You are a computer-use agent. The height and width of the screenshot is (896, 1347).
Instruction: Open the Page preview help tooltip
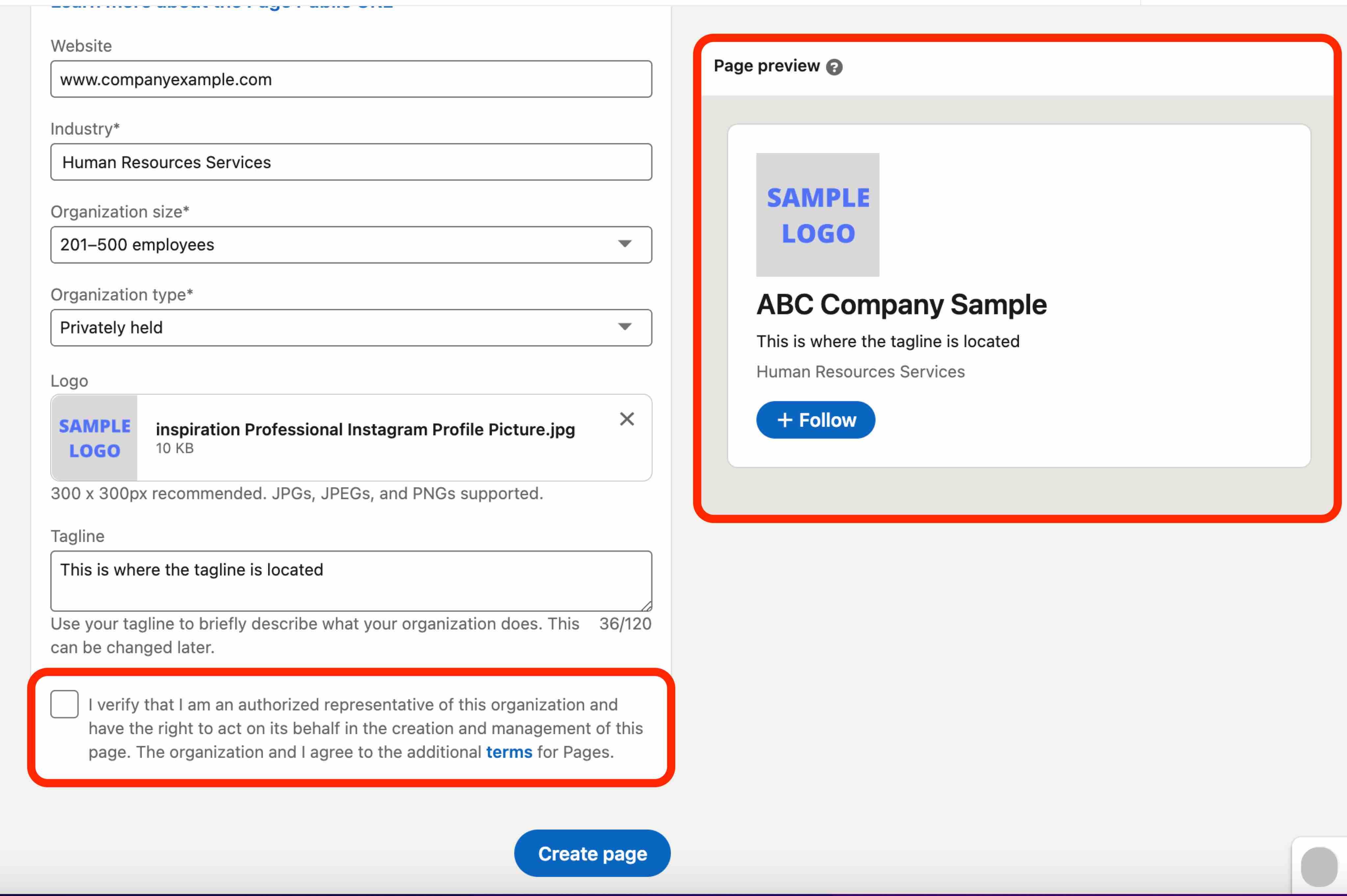(835, 66)
